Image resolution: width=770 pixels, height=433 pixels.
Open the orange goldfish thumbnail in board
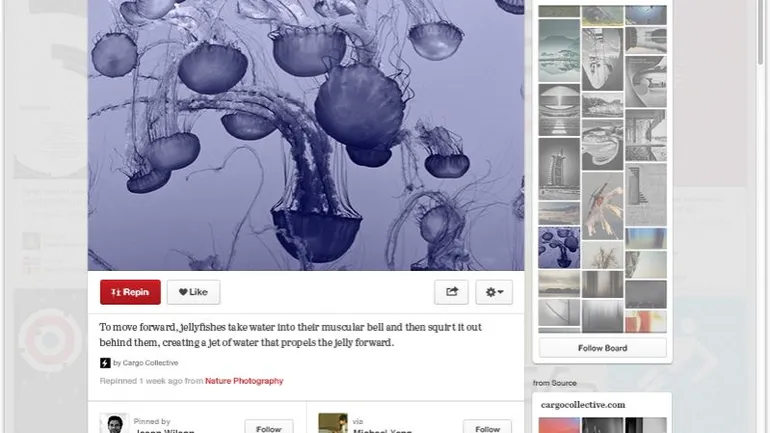point(603,205)
